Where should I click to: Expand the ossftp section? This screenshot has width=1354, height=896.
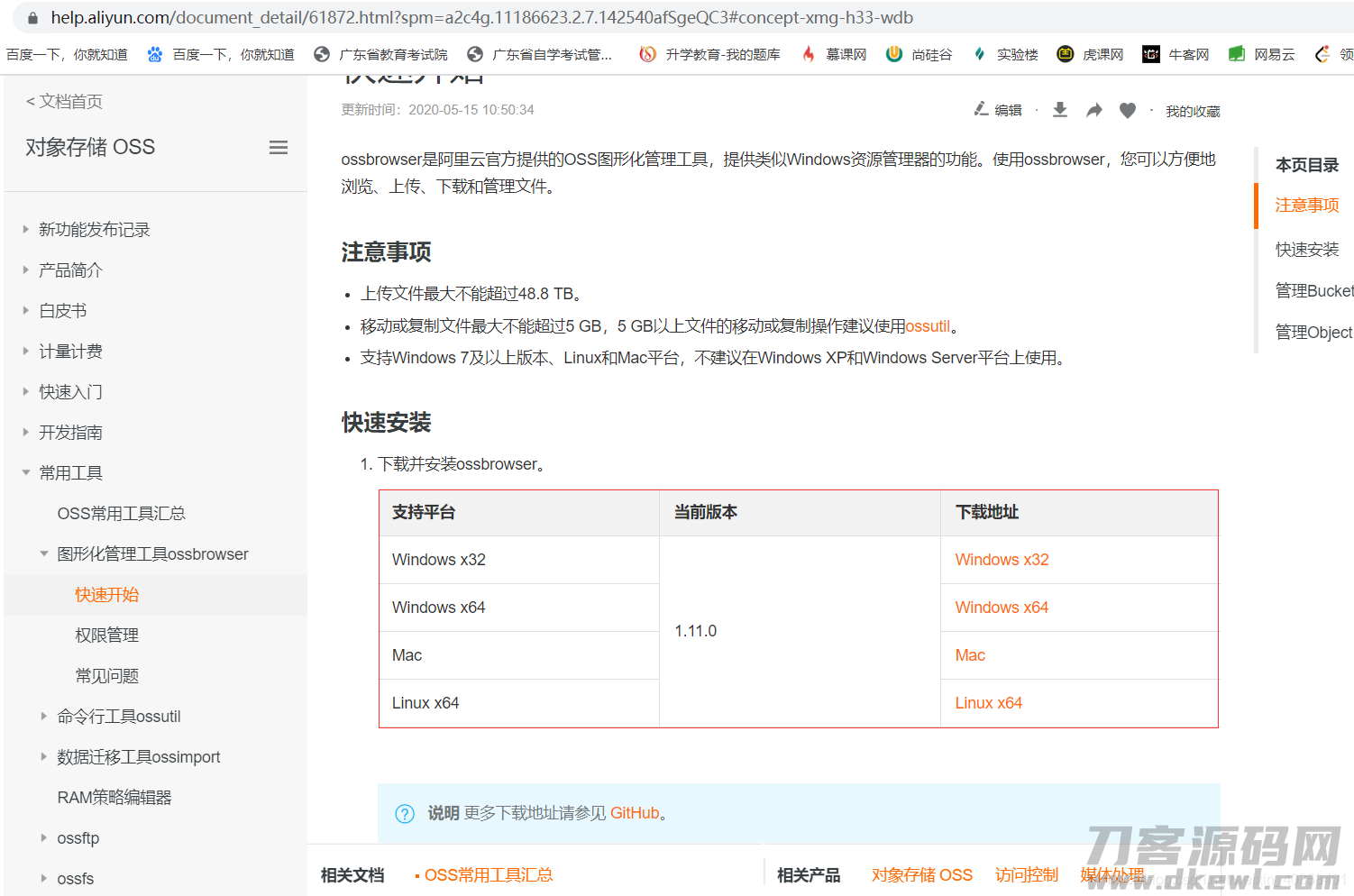(44, 837)
